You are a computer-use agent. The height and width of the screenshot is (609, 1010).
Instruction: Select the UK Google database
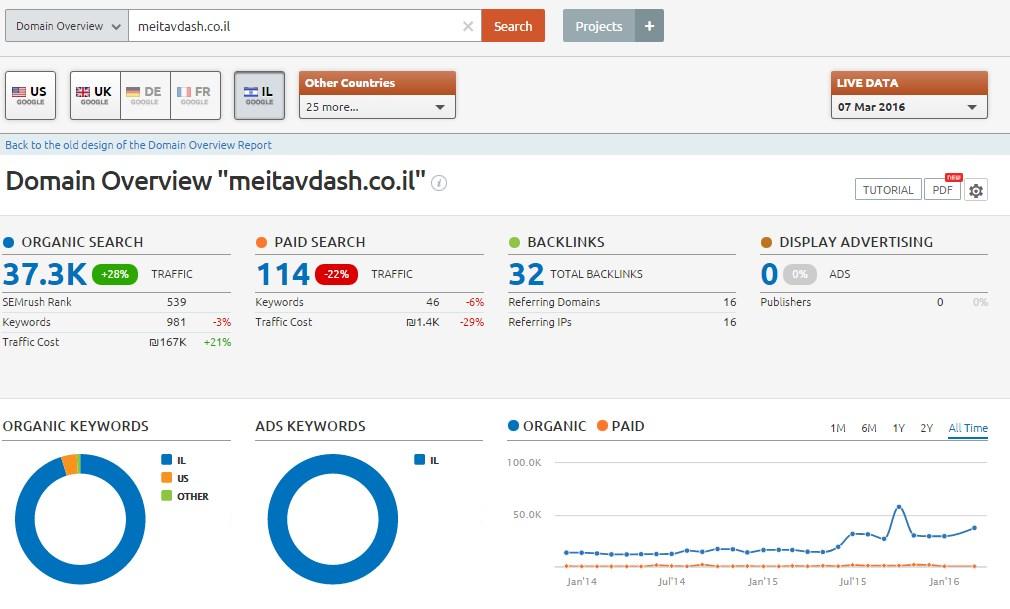pos(95,95)
